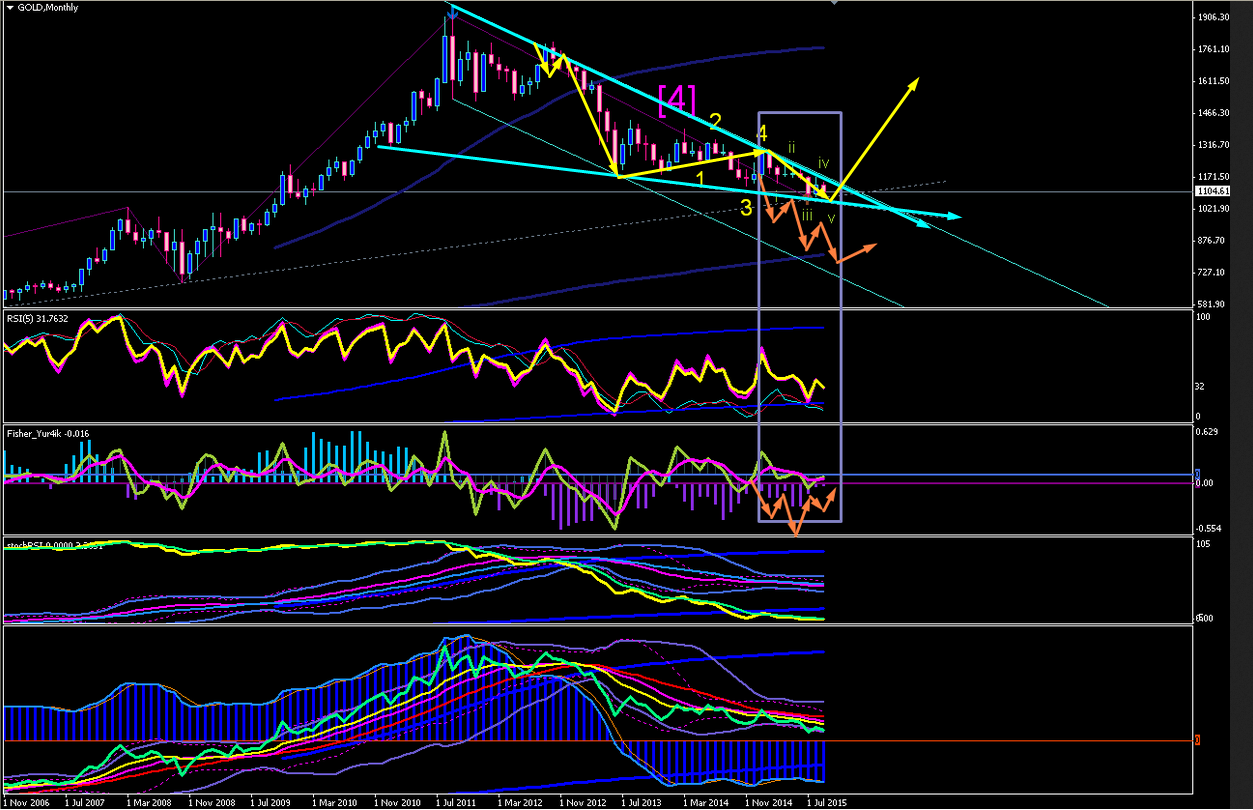This screenshot has width=1253, height=810.
Task: Click the 1171.50 price scale label
Action: pyautogui.click(x=1215, y=176)
